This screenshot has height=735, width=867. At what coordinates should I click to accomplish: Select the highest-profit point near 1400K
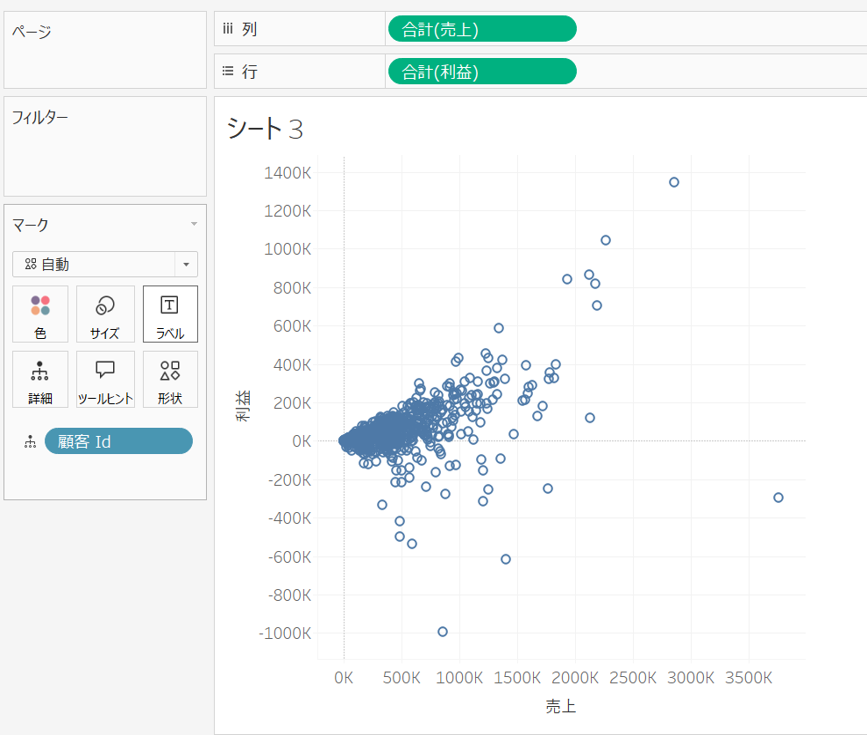[x=674, y=182]
